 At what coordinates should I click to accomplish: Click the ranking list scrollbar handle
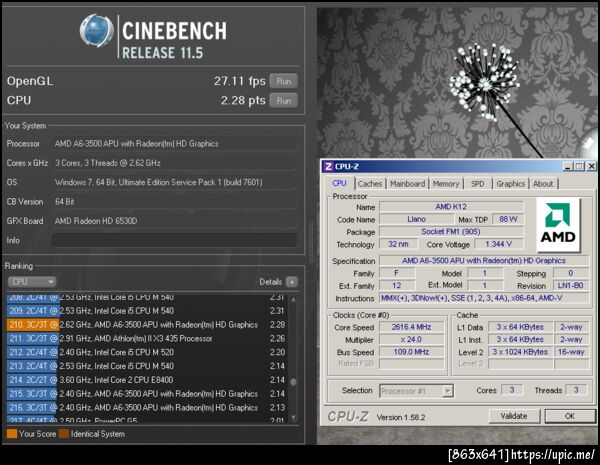(293, 382)
